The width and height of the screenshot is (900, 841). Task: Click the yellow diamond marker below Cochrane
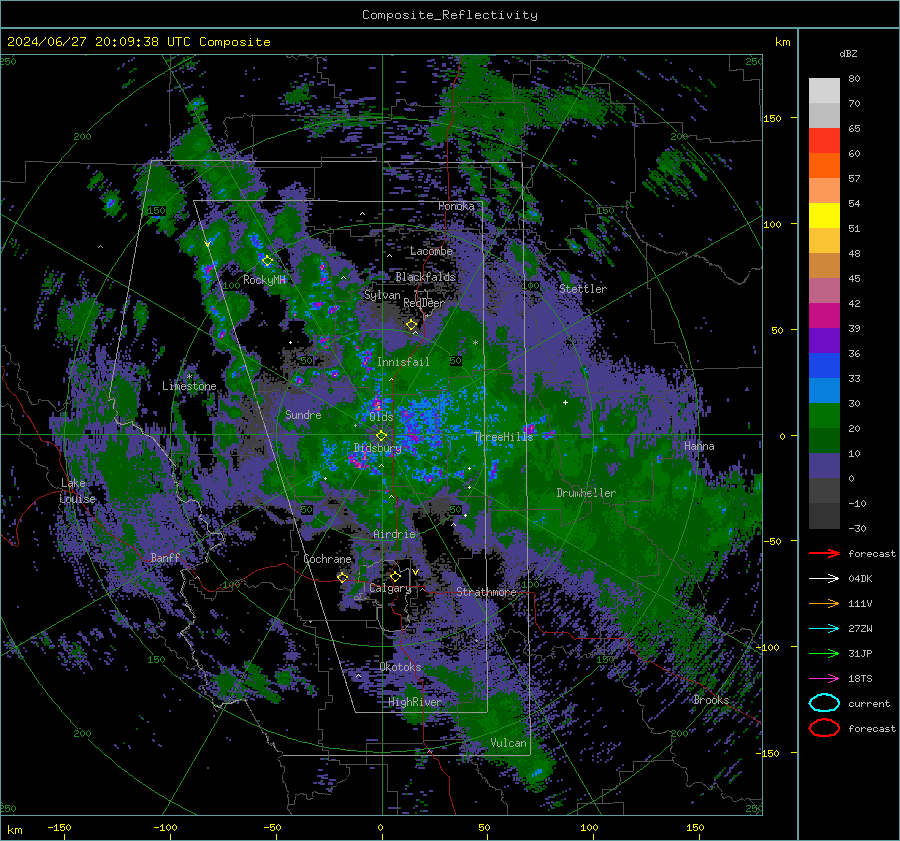pos(343,577)
